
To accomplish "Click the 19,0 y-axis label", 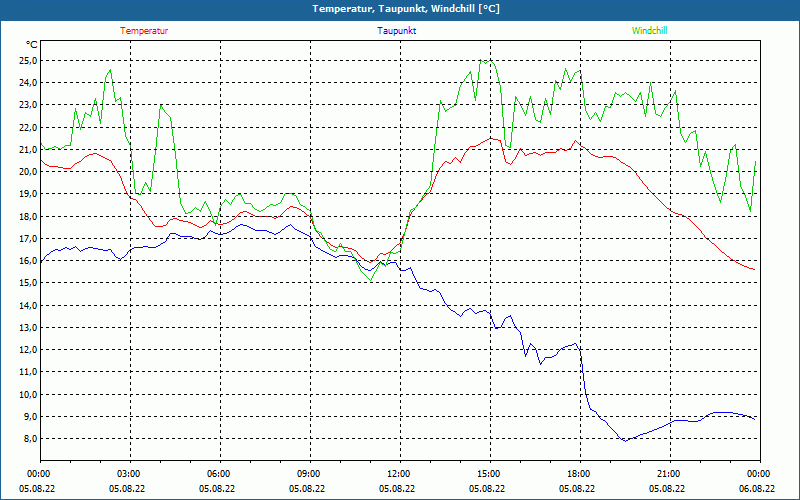I will point(29,194).
